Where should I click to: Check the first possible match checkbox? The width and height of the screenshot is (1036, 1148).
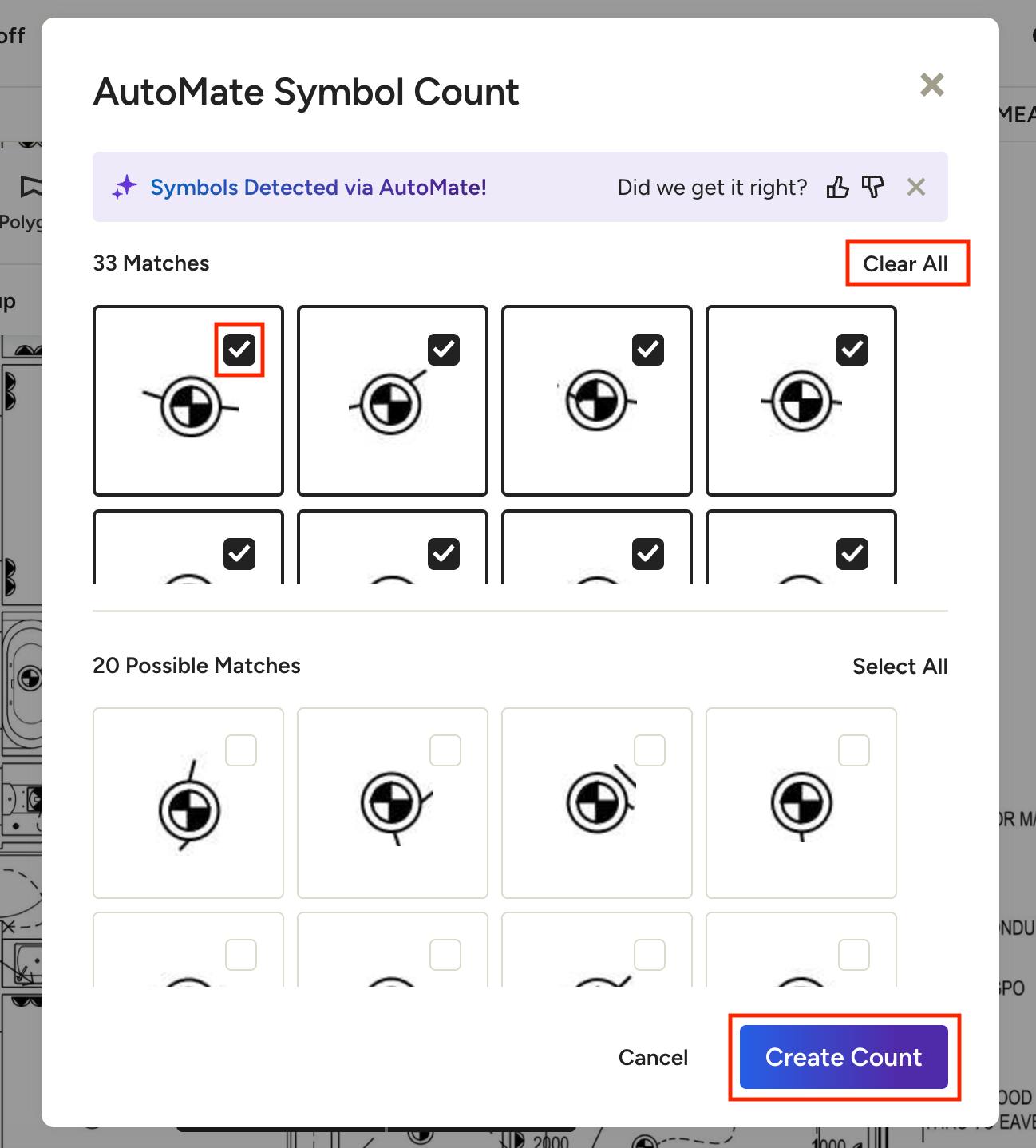coord(241,750)
